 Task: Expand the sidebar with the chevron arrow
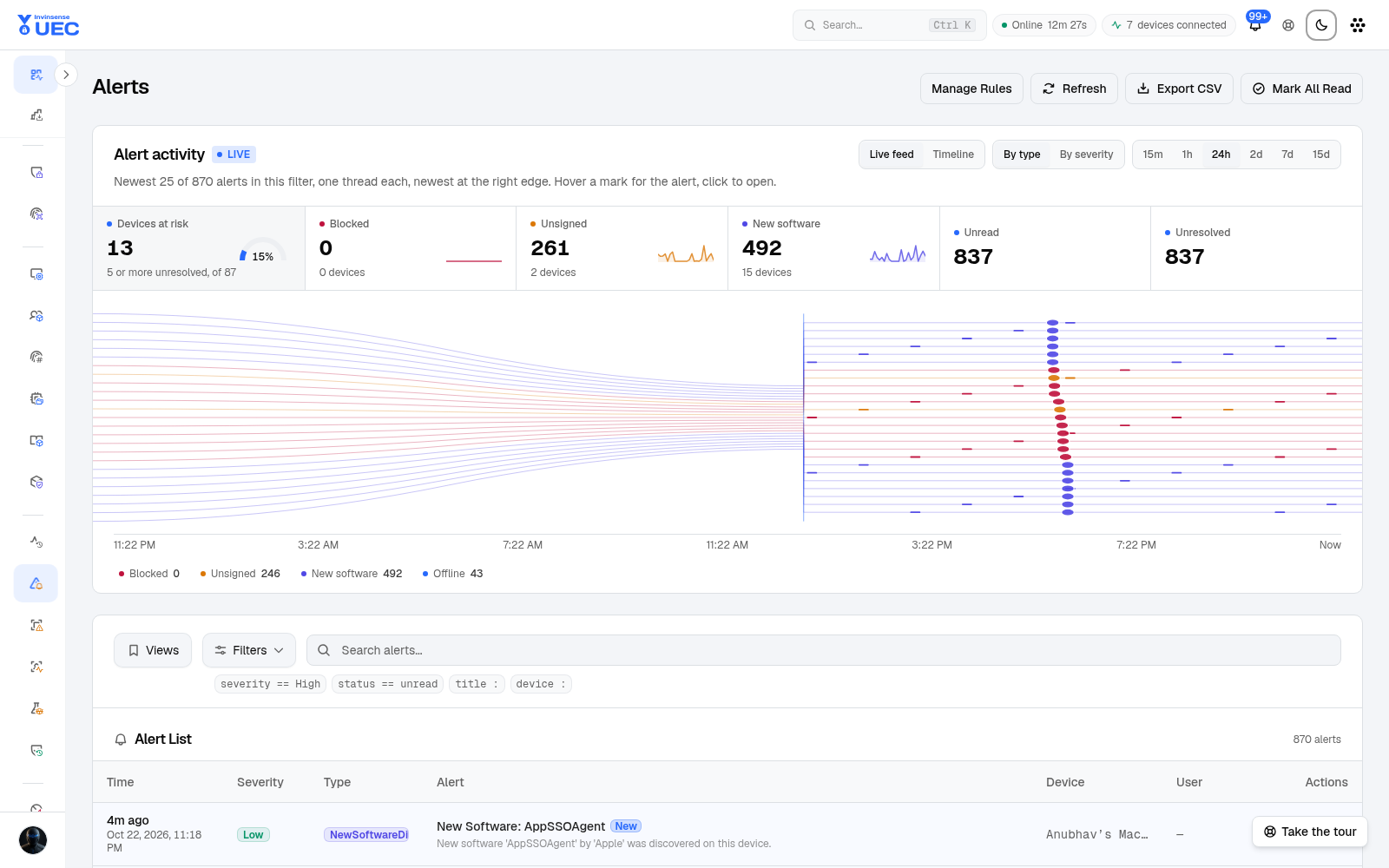66,75
